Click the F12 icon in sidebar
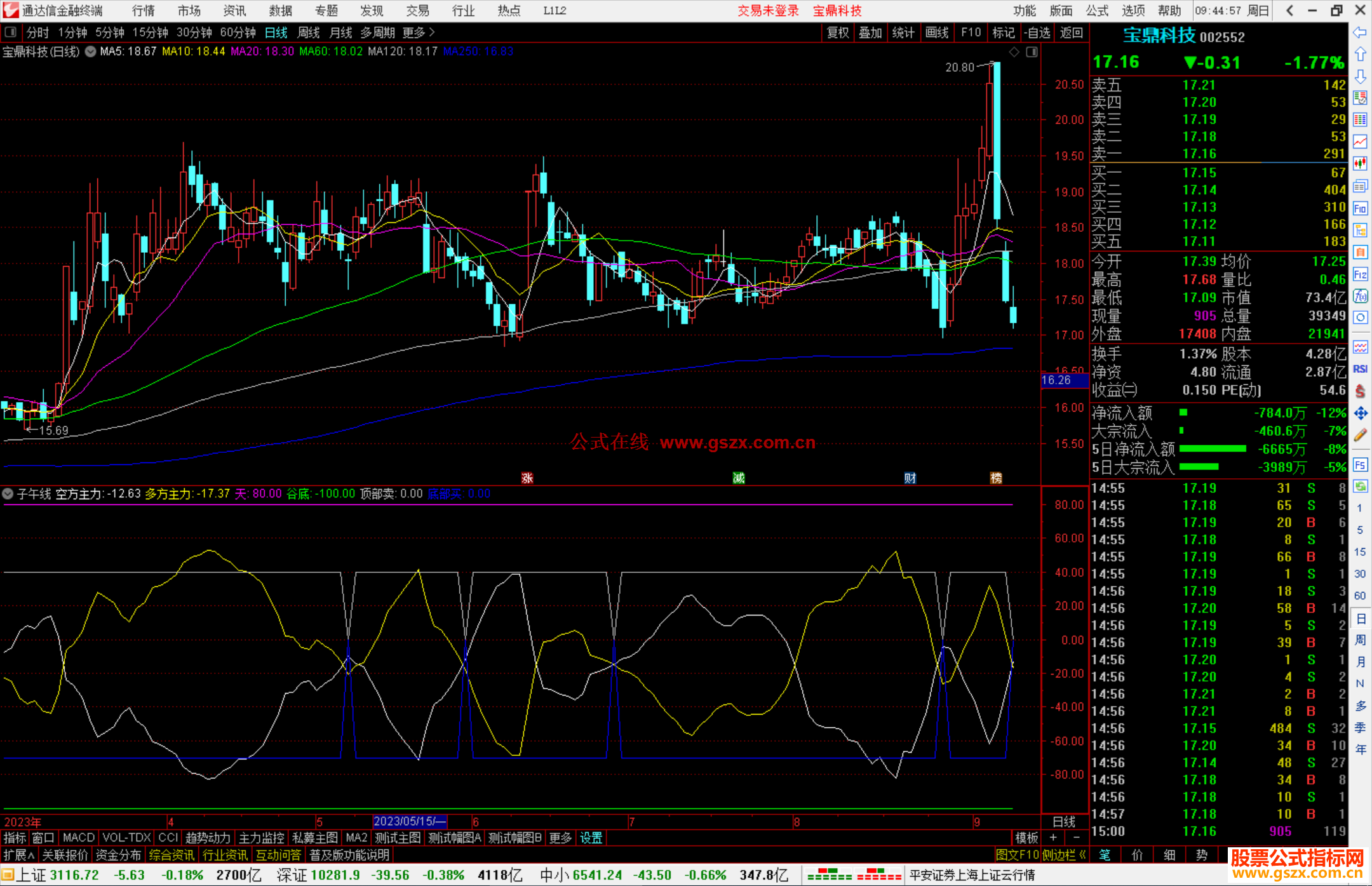This screenshot has width=1372, height=886. (x=1360, y=274)
